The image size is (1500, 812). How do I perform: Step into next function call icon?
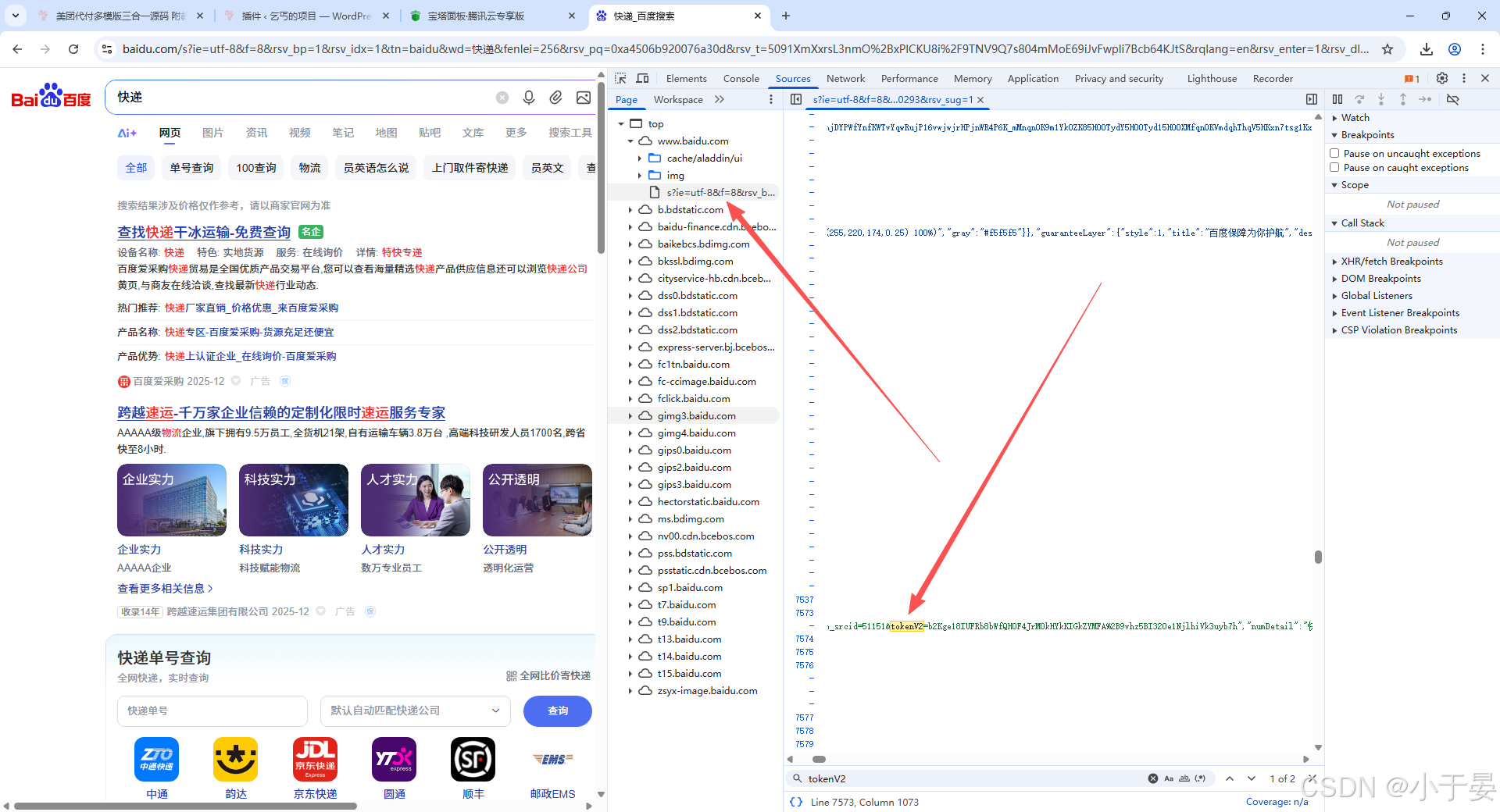(x=1381, y=99)
